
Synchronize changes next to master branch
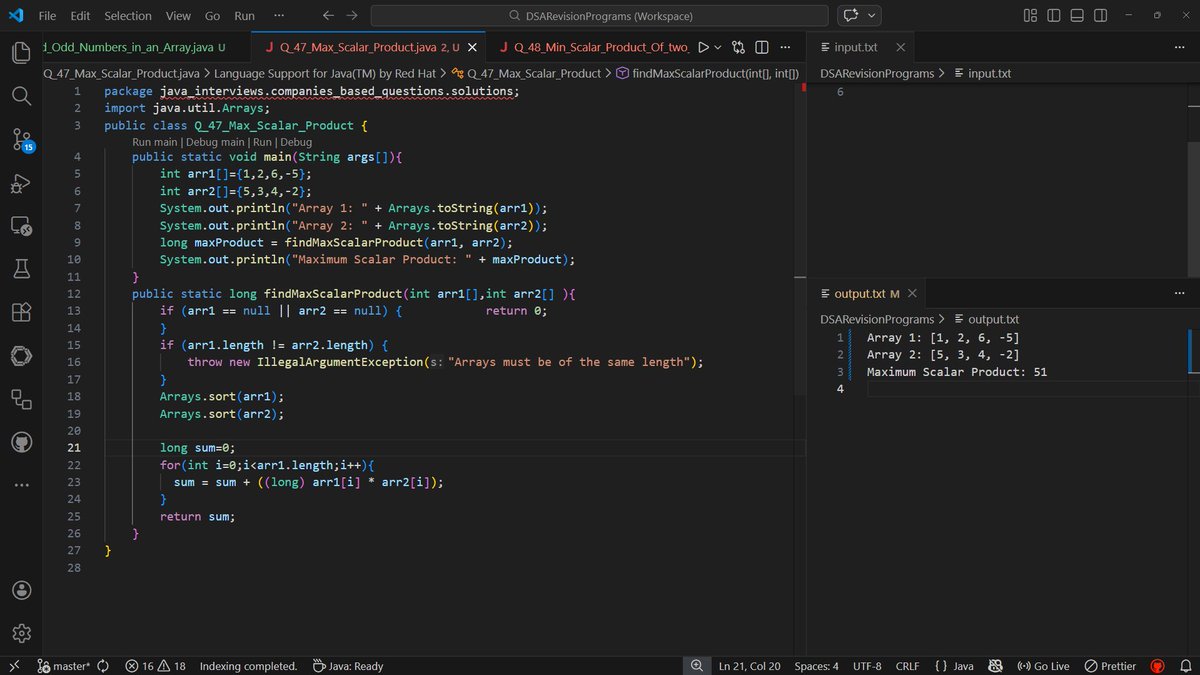pos(103,666)
